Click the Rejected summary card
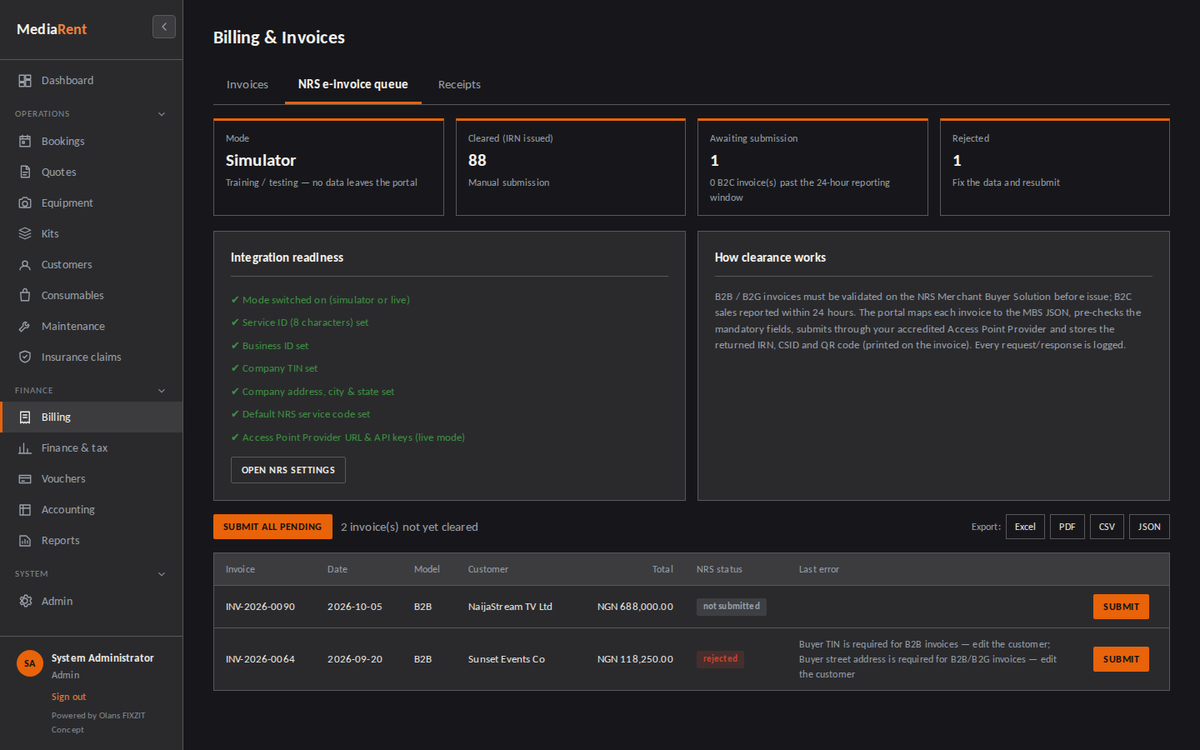This screenshot has width=1200, height=750. tap(1055, 167)
